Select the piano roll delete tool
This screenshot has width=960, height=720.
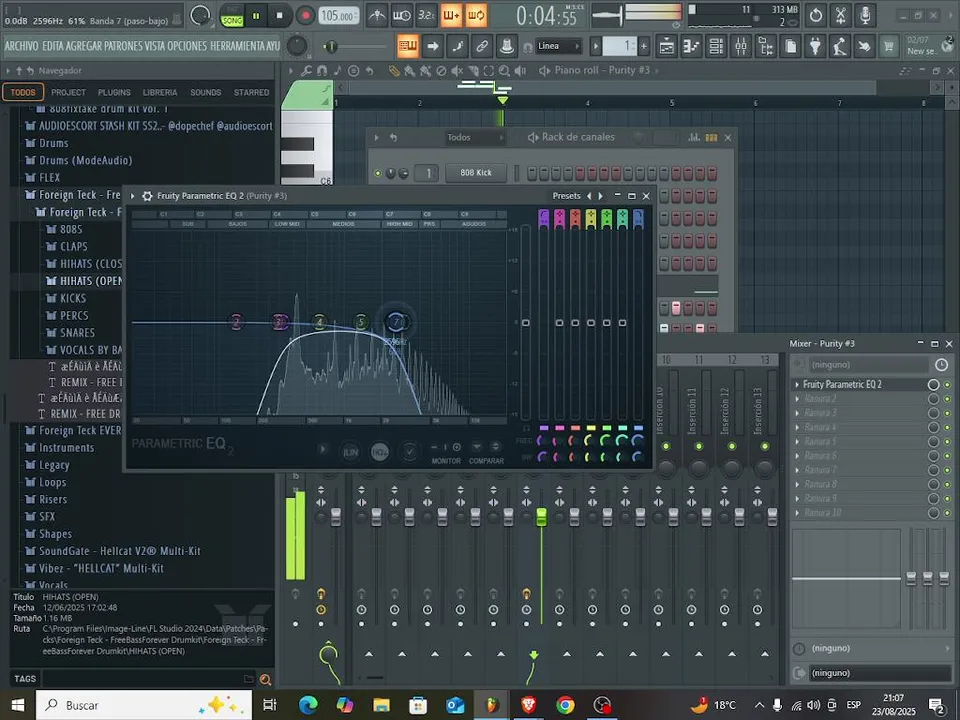[441, 71]
